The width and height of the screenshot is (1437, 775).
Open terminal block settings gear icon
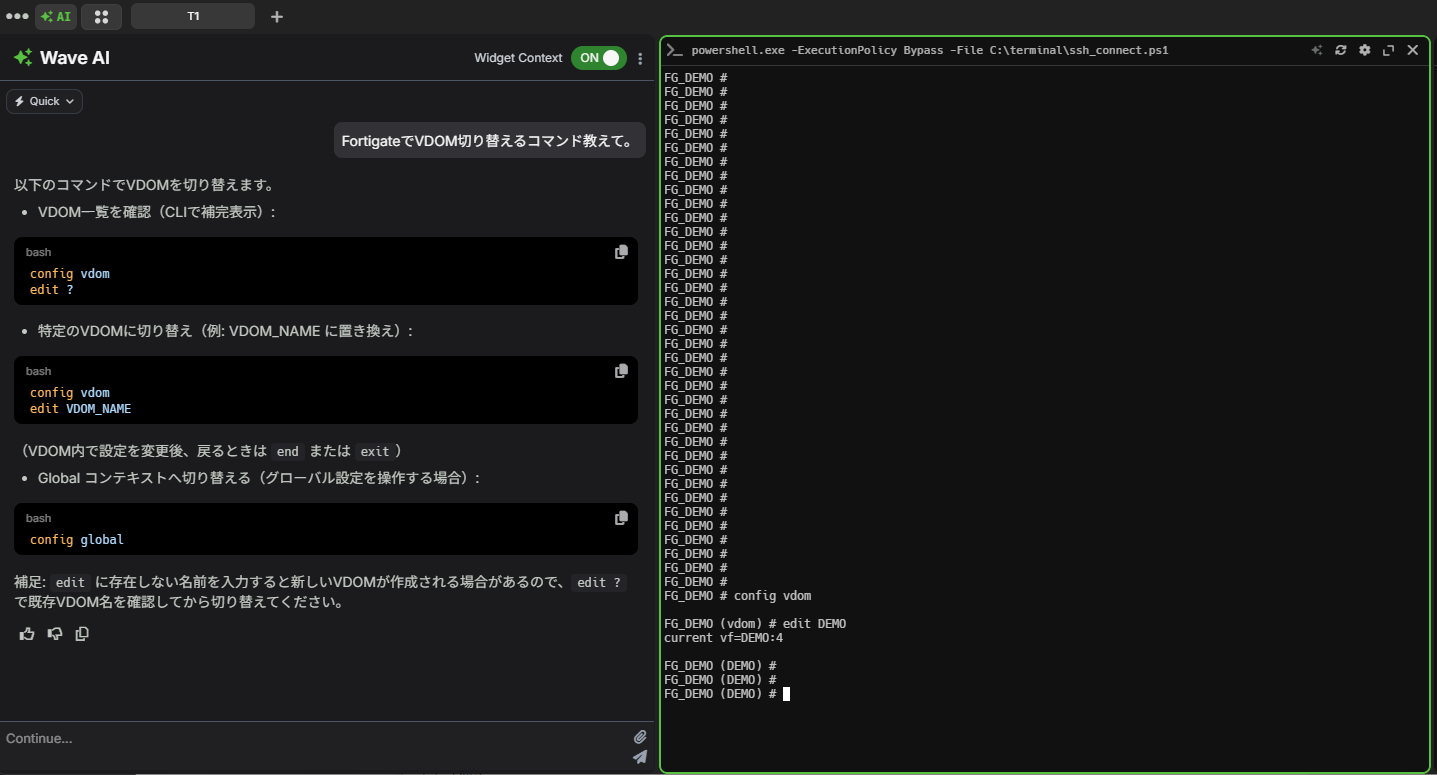click(1364, 50)
